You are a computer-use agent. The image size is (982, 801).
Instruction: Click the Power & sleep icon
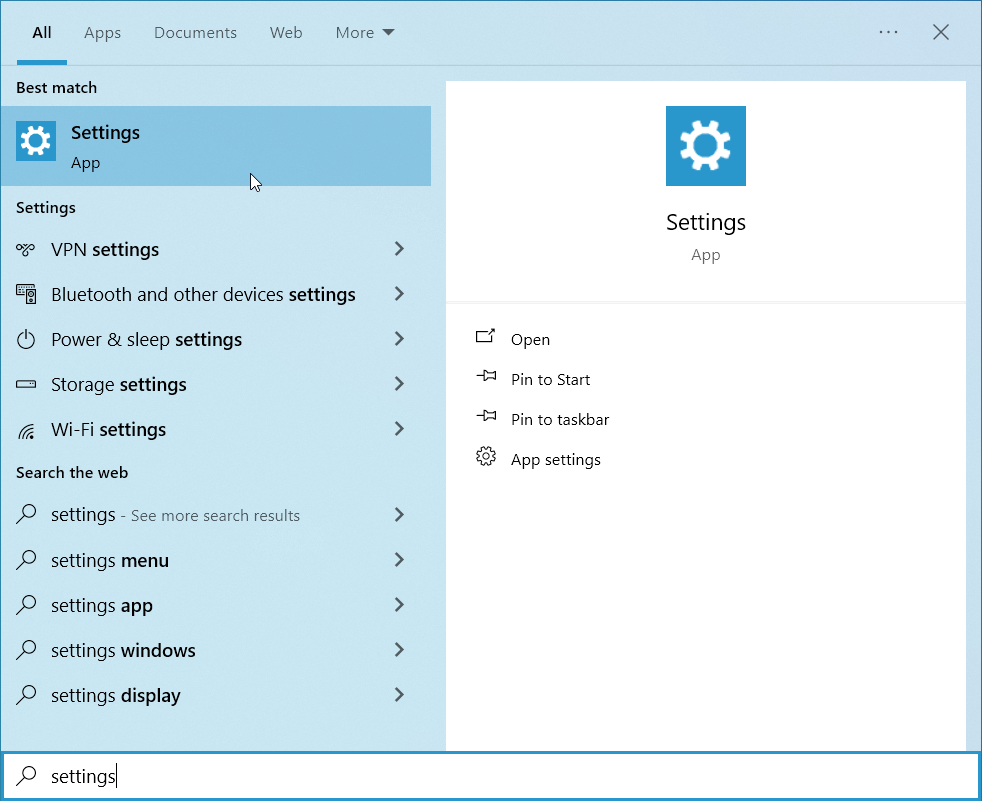pyautogui.click(x=26, y=339)
